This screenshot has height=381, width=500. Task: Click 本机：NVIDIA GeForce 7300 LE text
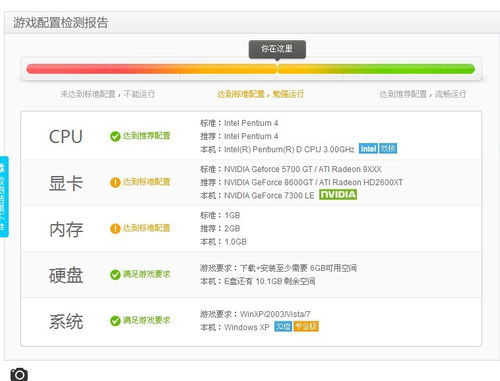pos(257,196)
